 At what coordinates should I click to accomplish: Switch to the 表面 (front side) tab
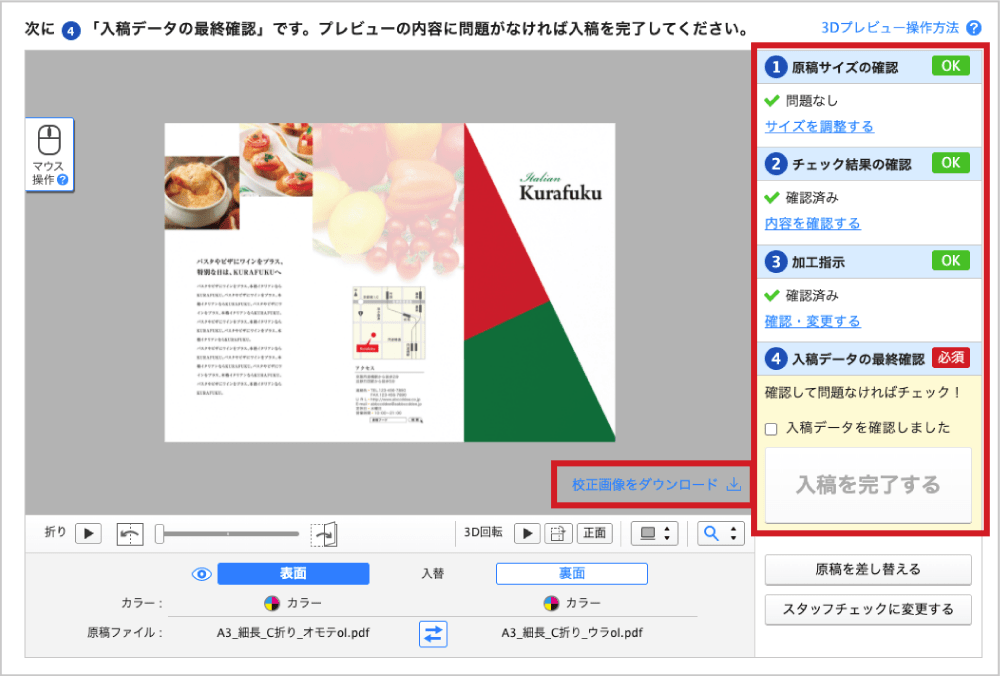pyautogui.click(x=293, y=574)
